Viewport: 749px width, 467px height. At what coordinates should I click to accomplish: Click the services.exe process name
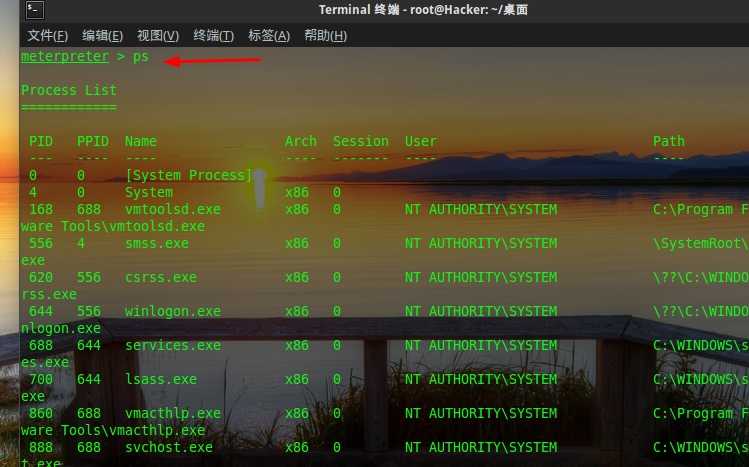[x=173, y=345]
